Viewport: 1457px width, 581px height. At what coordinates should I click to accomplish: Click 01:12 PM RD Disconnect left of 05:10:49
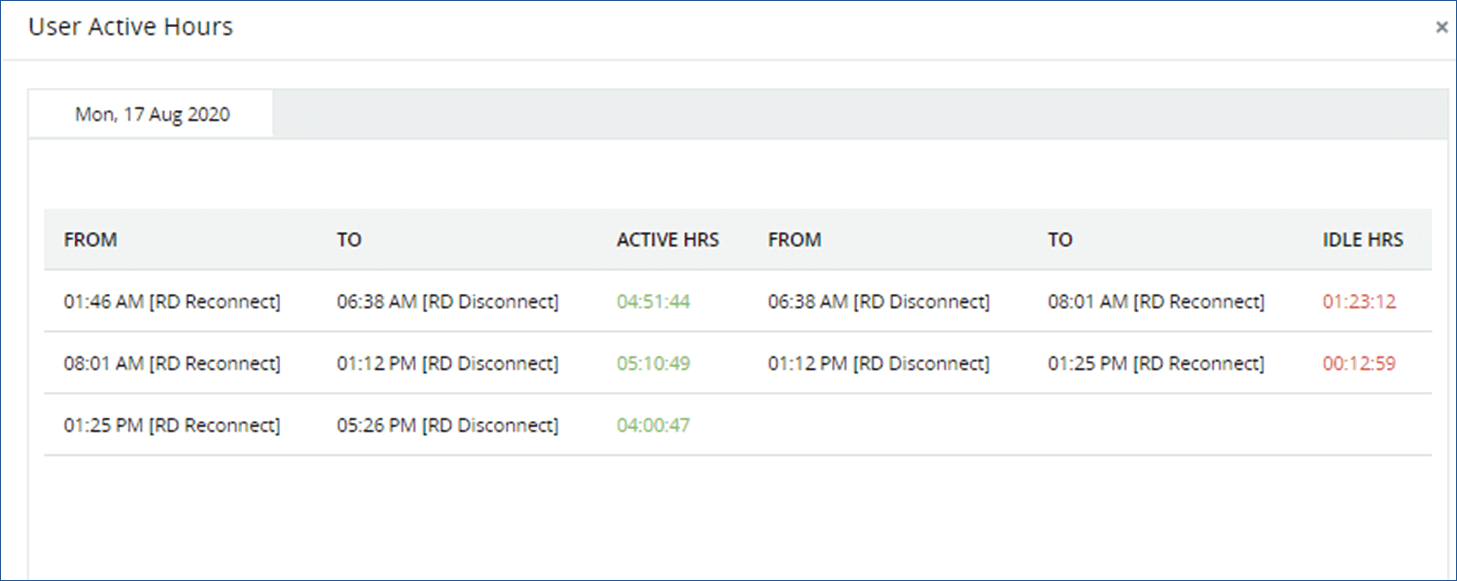tap(447, 364)
